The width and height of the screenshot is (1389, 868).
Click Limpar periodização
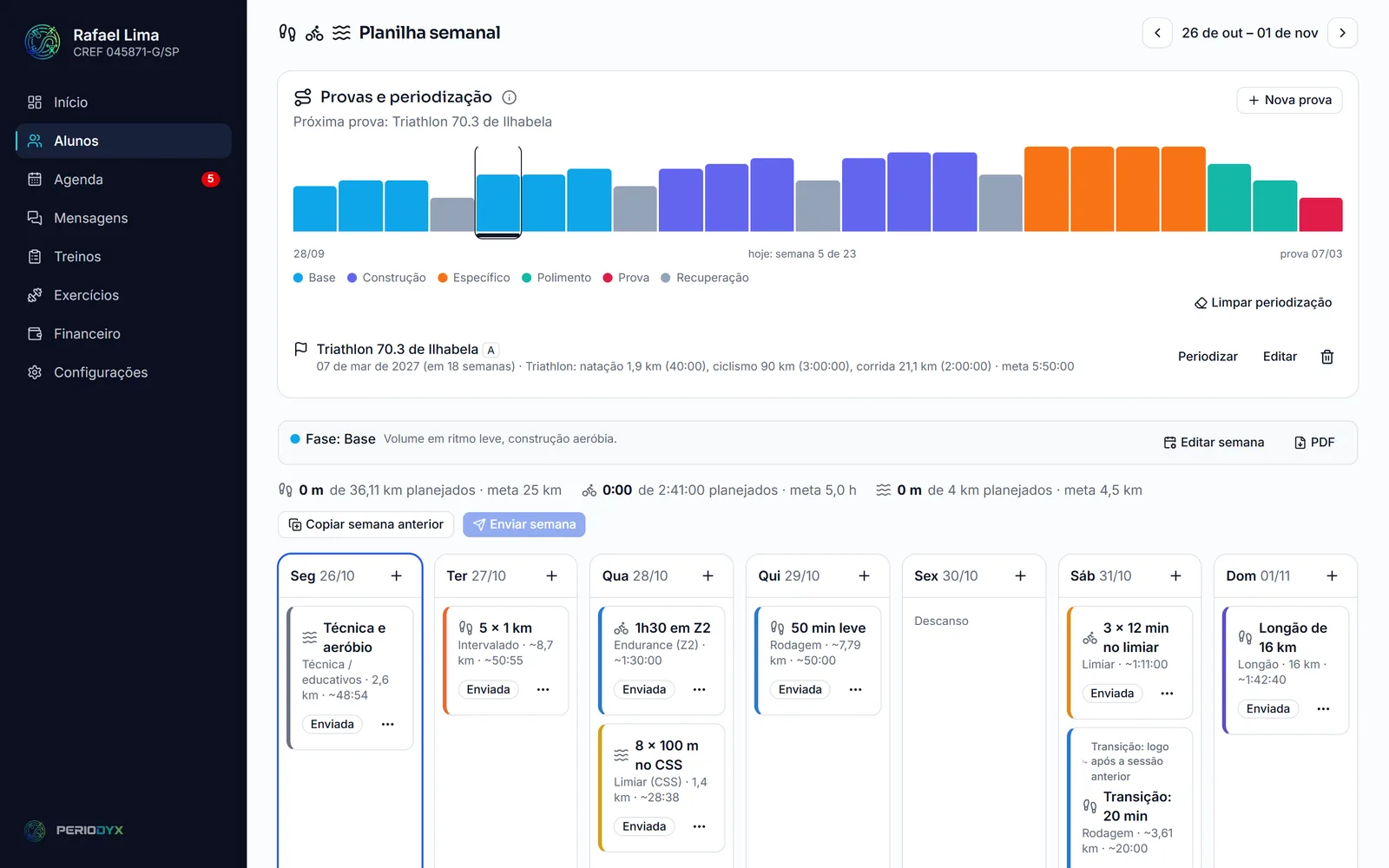click(1263, 303)
